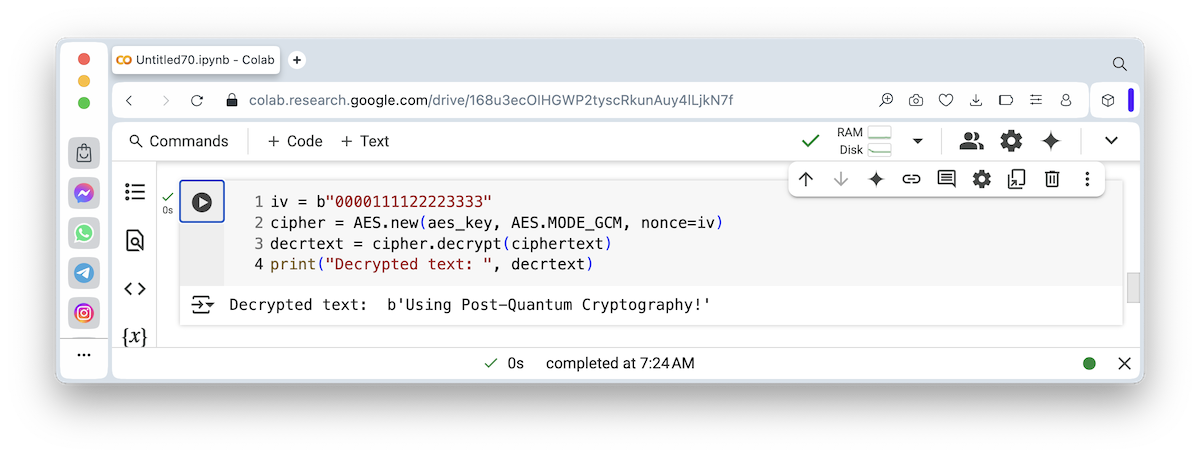Open more cell actions menu
This screenshot has height=457, width=1200.
pyautogui.click(x=1087, y=179)
